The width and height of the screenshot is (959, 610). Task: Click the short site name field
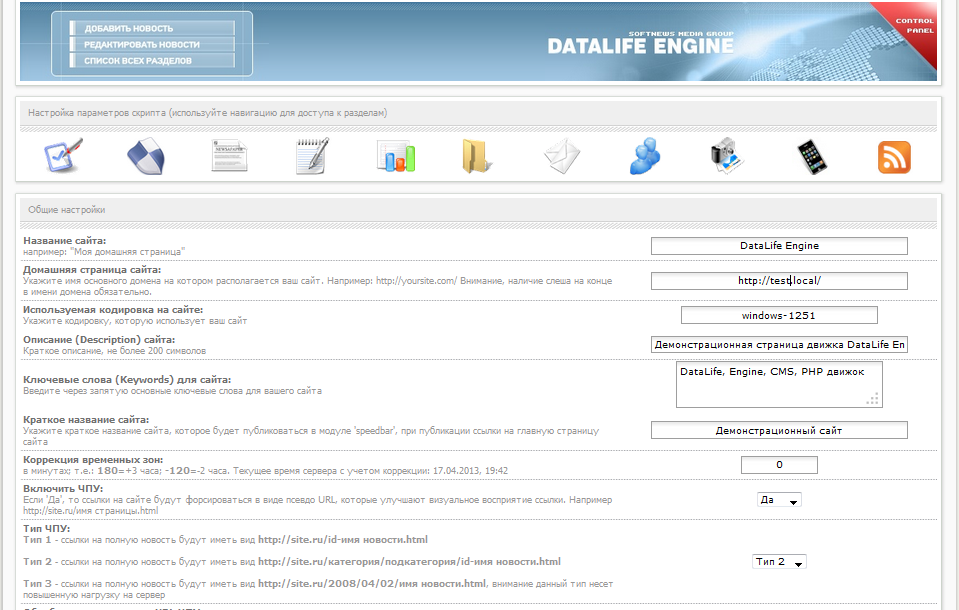click(779, 430)
